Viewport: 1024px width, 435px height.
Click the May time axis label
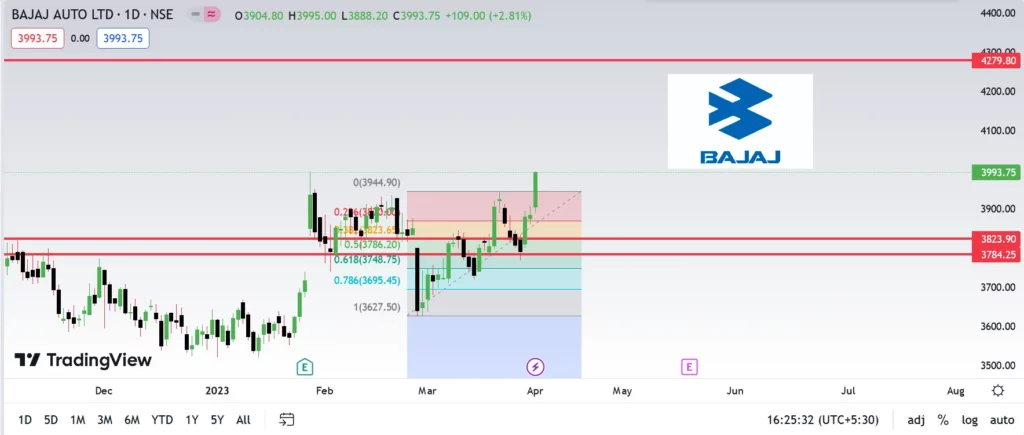click(622, 391)
